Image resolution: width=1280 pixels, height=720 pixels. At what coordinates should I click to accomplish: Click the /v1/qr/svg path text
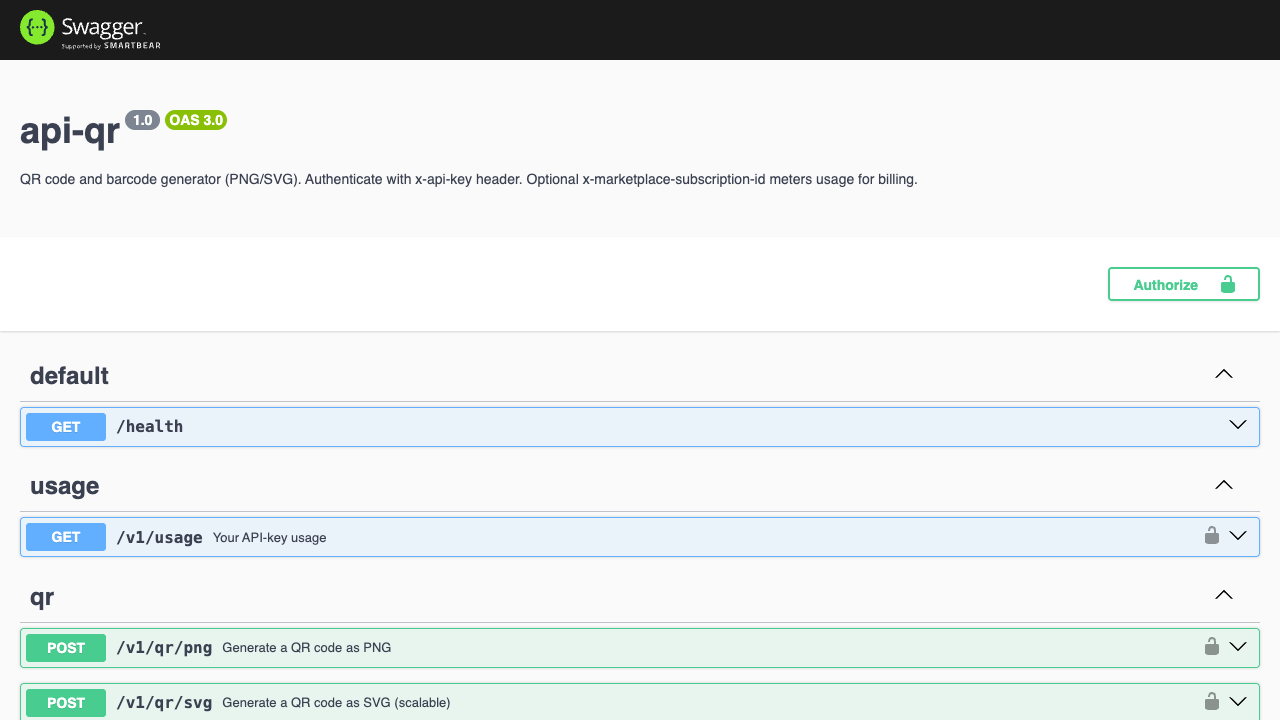[x=164, y=703]
